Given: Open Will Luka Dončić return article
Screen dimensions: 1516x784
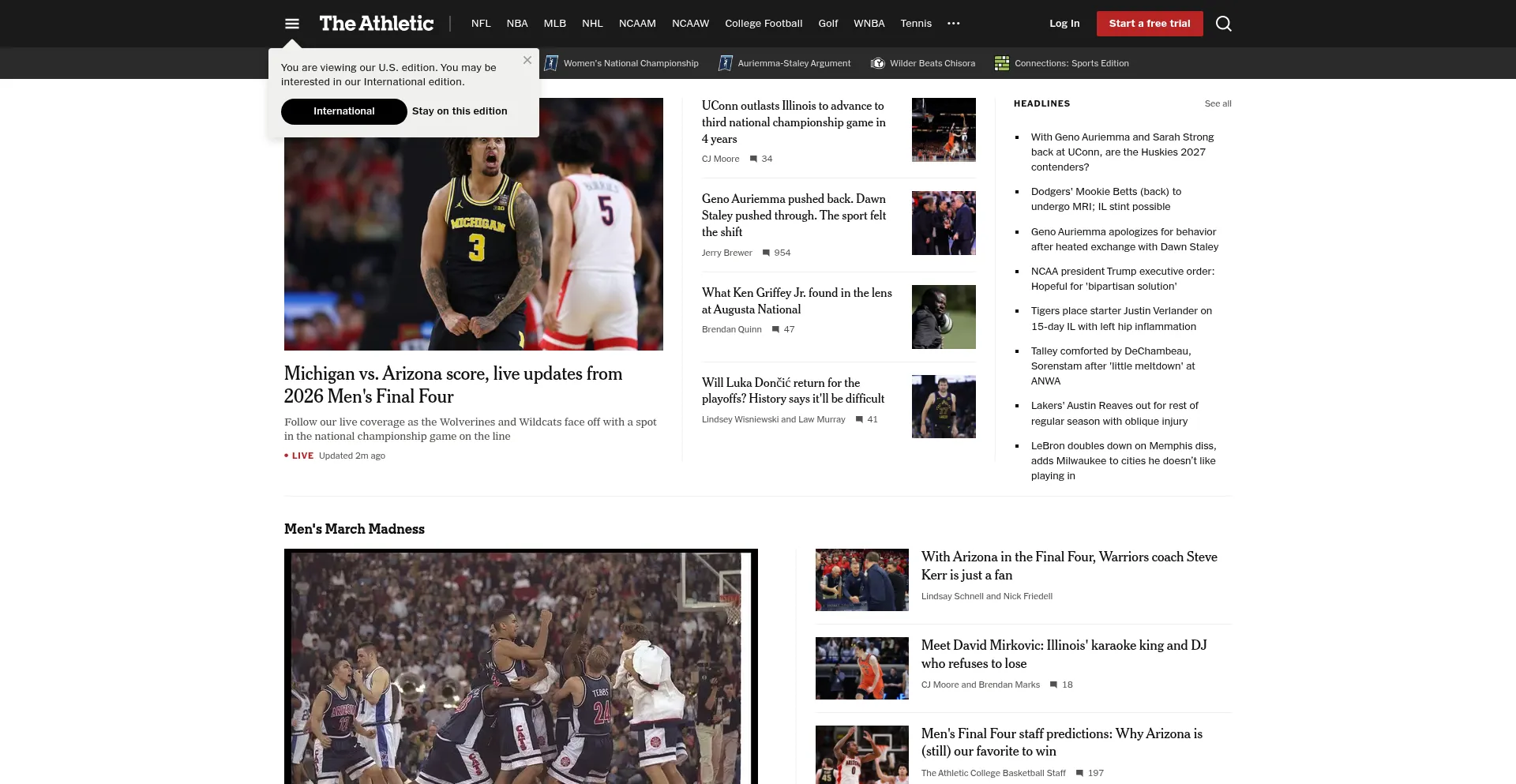Looking at the screenshot, I should coord(793,391).
